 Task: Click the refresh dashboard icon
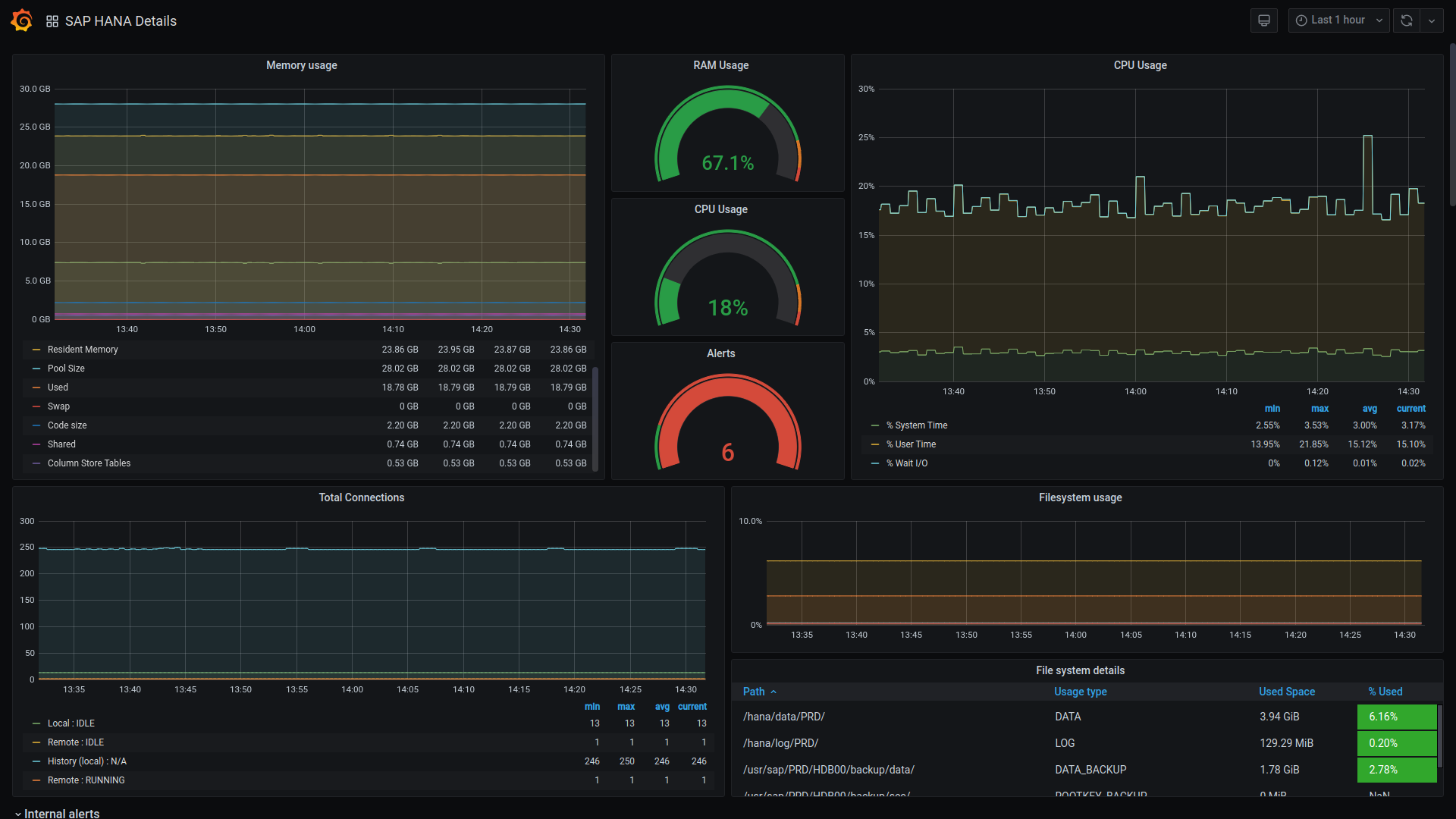(1406, 20)
